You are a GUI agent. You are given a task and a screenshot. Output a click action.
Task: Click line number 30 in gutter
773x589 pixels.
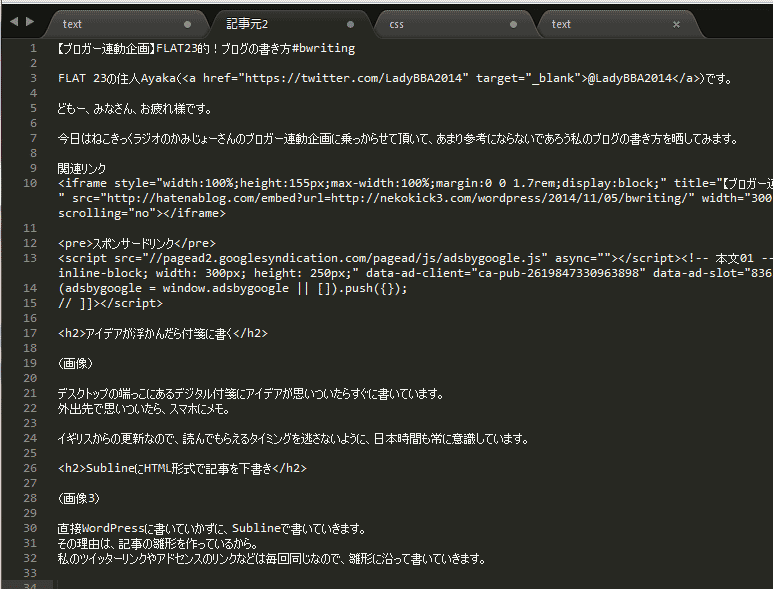30,528
